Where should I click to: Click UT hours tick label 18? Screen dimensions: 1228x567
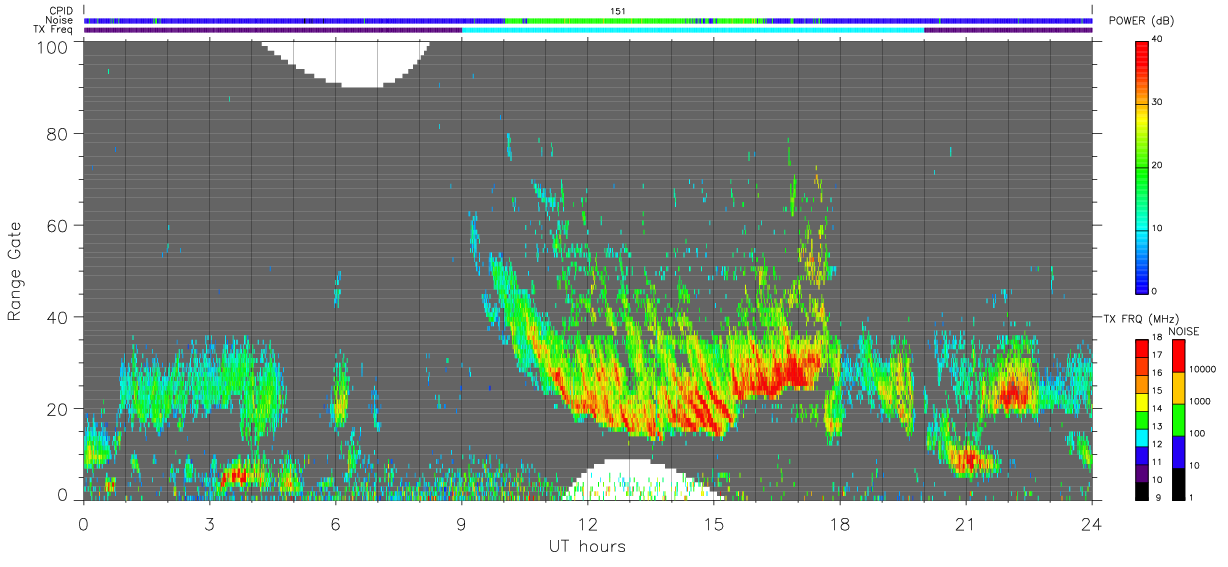pyautogui.click(x=839, y=522)
